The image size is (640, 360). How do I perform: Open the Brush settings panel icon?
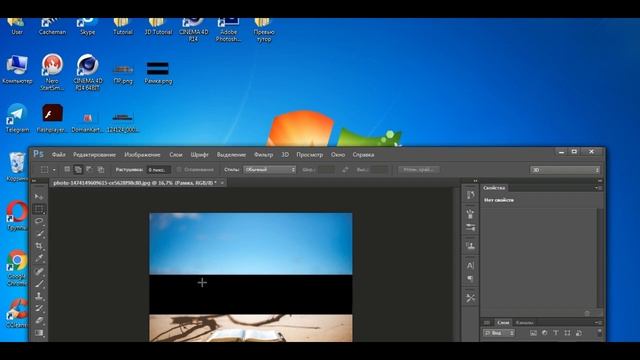[470, 227]
